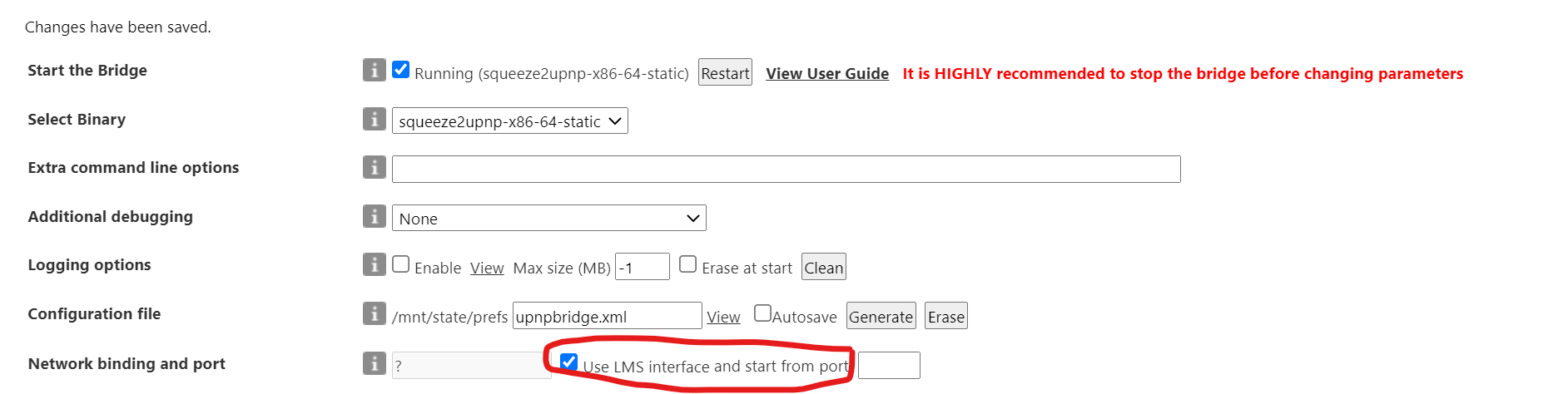Enable logging checkbox
Screen dimensions: 1568x394
[x=401, y=264]
